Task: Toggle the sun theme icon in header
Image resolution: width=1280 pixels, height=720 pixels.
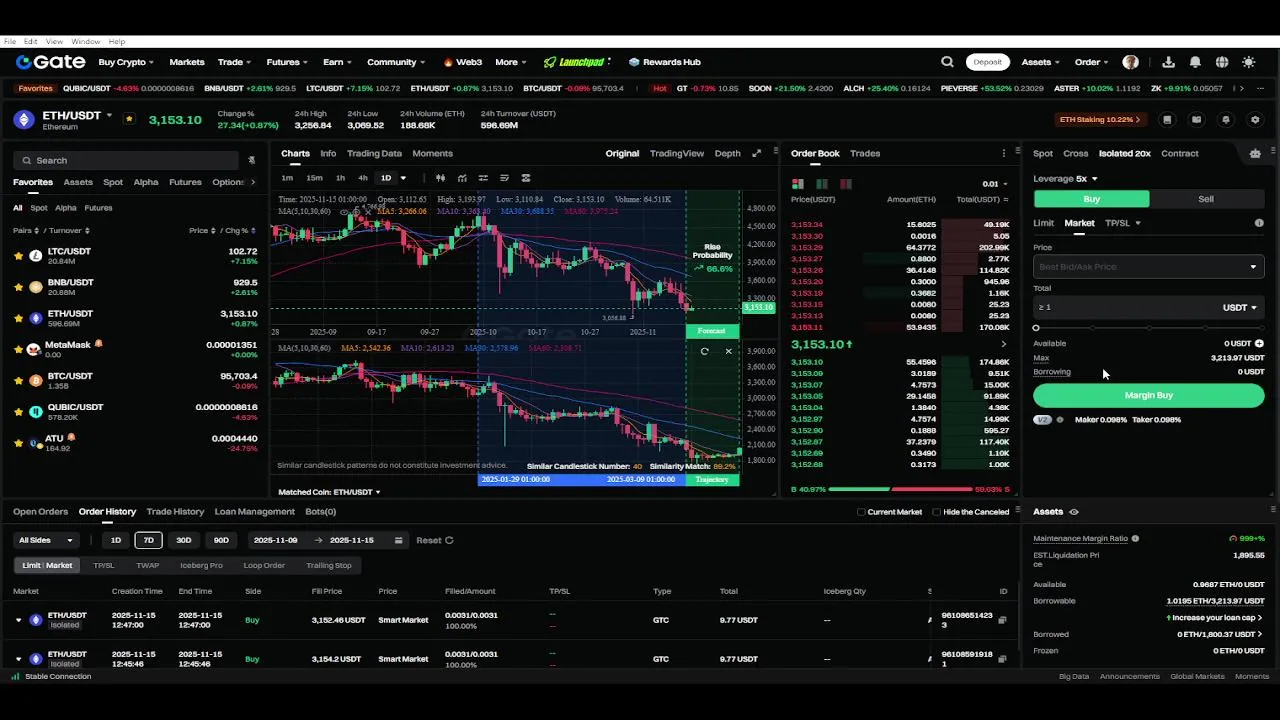Action: (x=1248, y=62)
